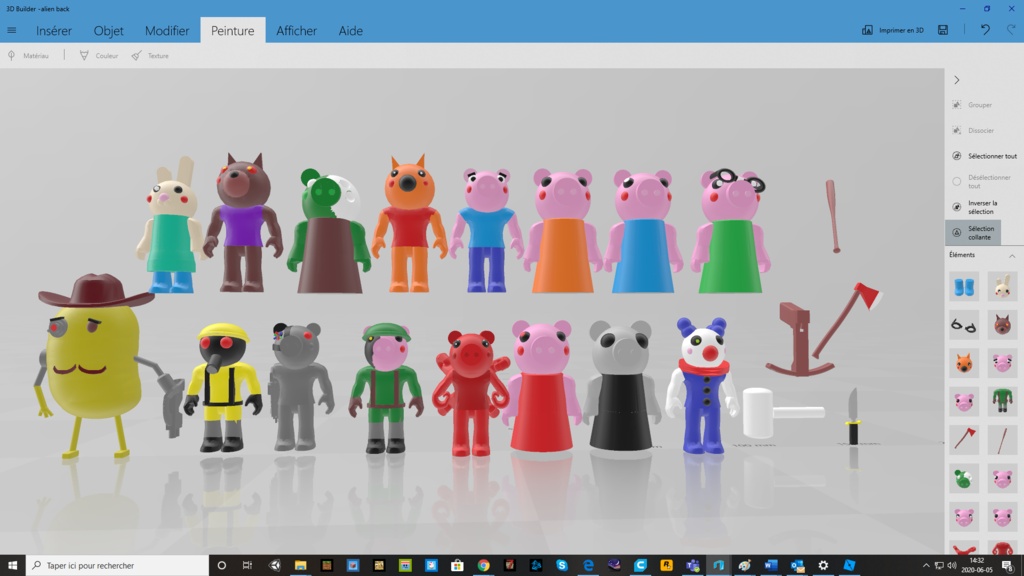This screenshot has height=576, width=1024.
Task: Undo the last action
Action: point(985,30)
